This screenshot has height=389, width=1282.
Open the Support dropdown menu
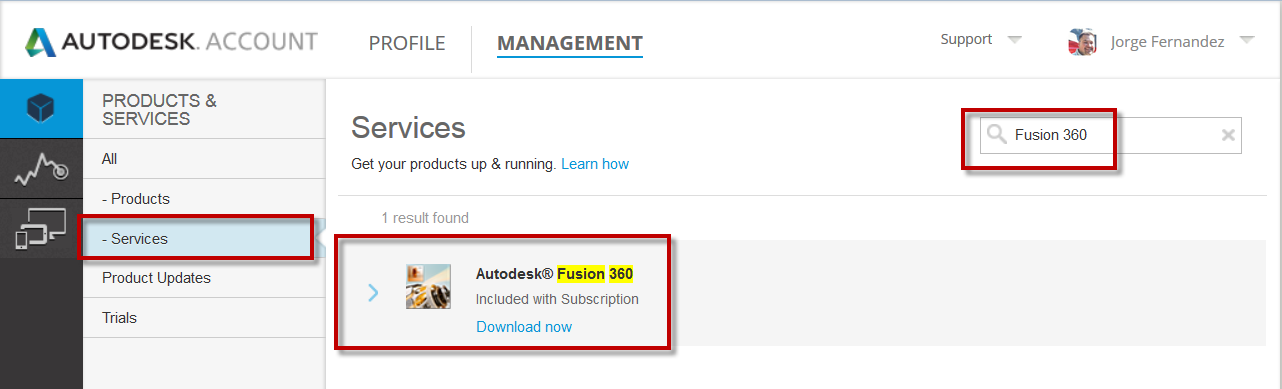[981, 40]
